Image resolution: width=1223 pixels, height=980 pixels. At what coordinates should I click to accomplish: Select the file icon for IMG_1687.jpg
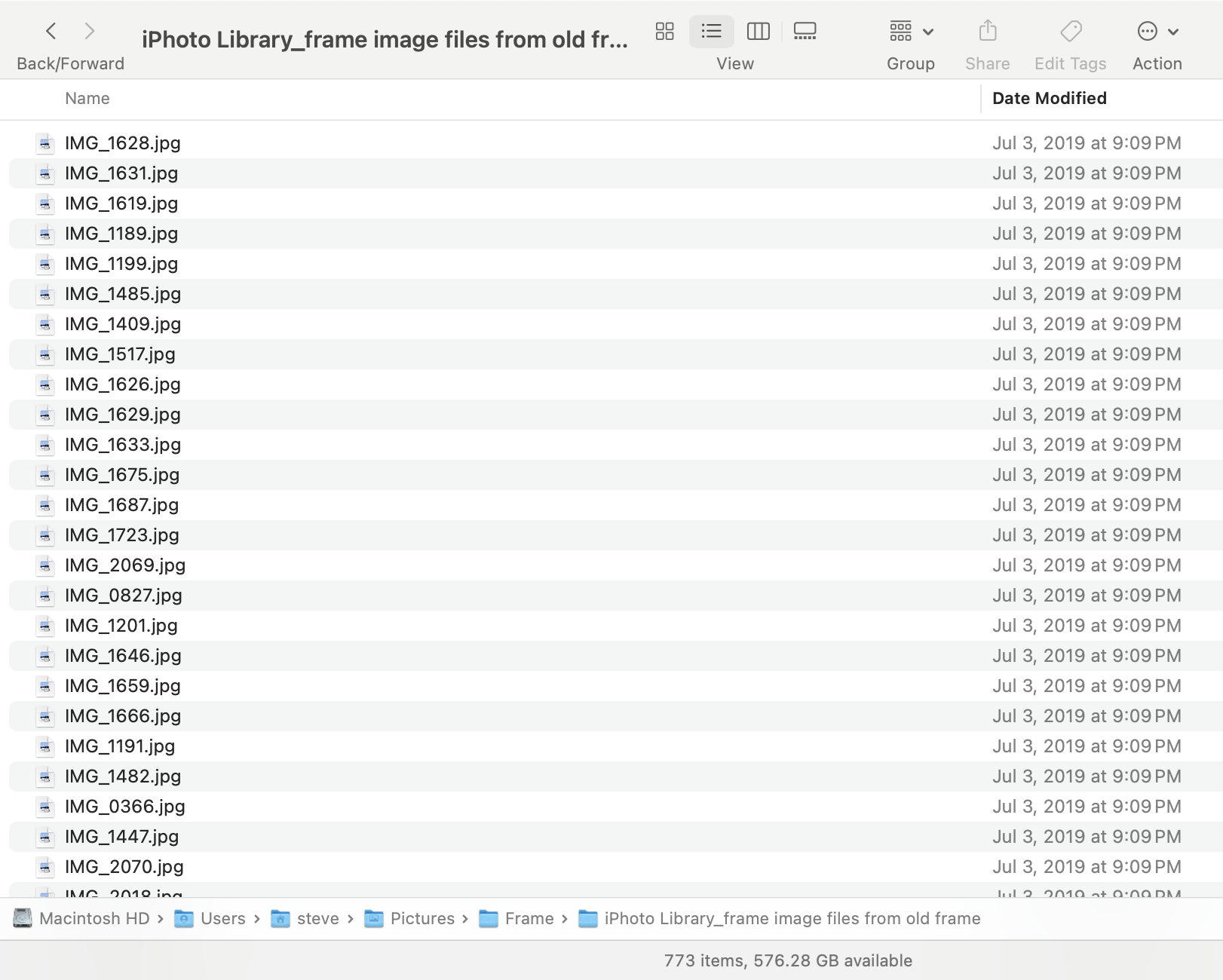(x=45, y=505)
